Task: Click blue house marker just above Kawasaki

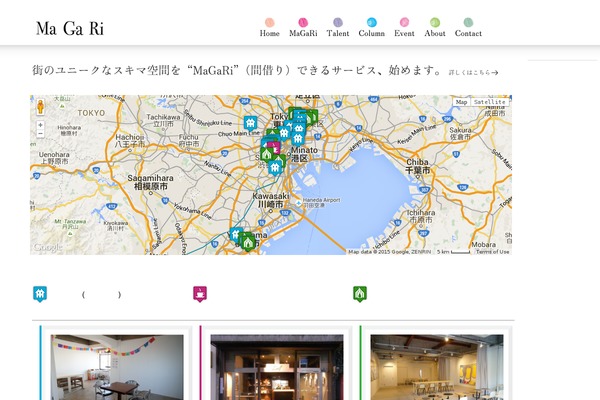Action: 275,168
